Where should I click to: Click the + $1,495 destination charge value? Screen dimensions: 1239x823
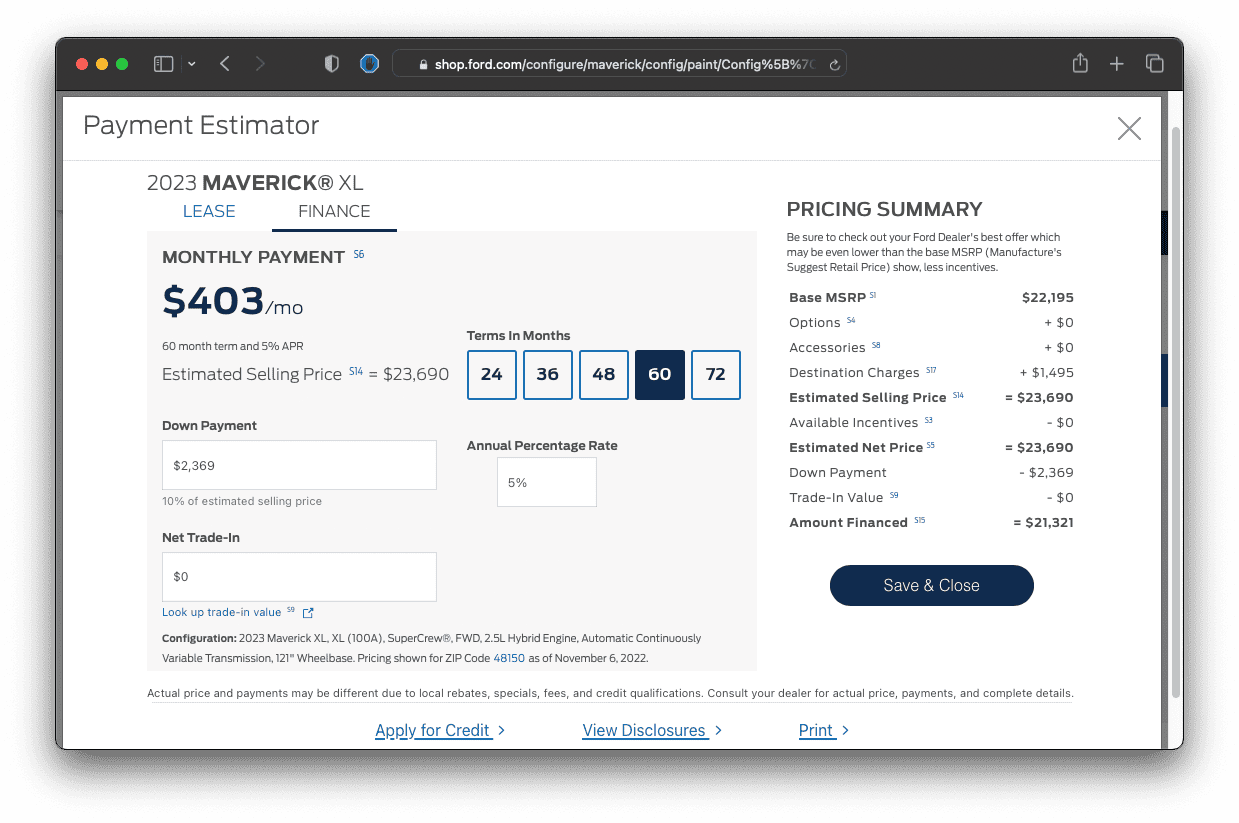pos(1046,373)
